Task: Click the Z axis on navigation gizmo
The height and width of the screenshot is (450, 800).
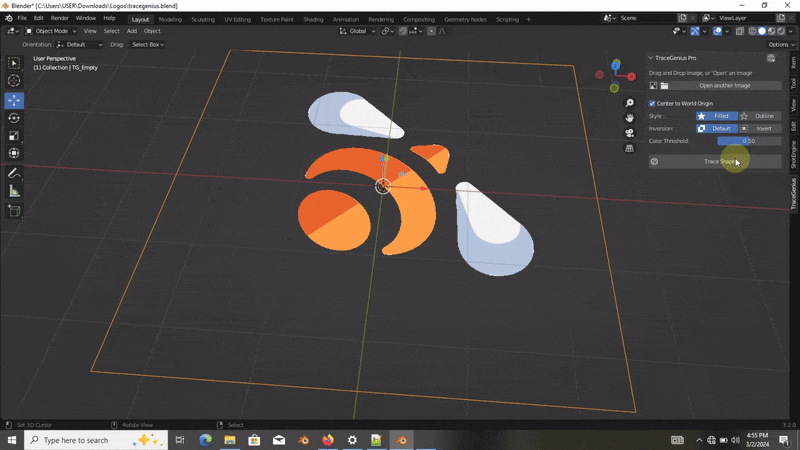Action: click(x=616, y=65)
